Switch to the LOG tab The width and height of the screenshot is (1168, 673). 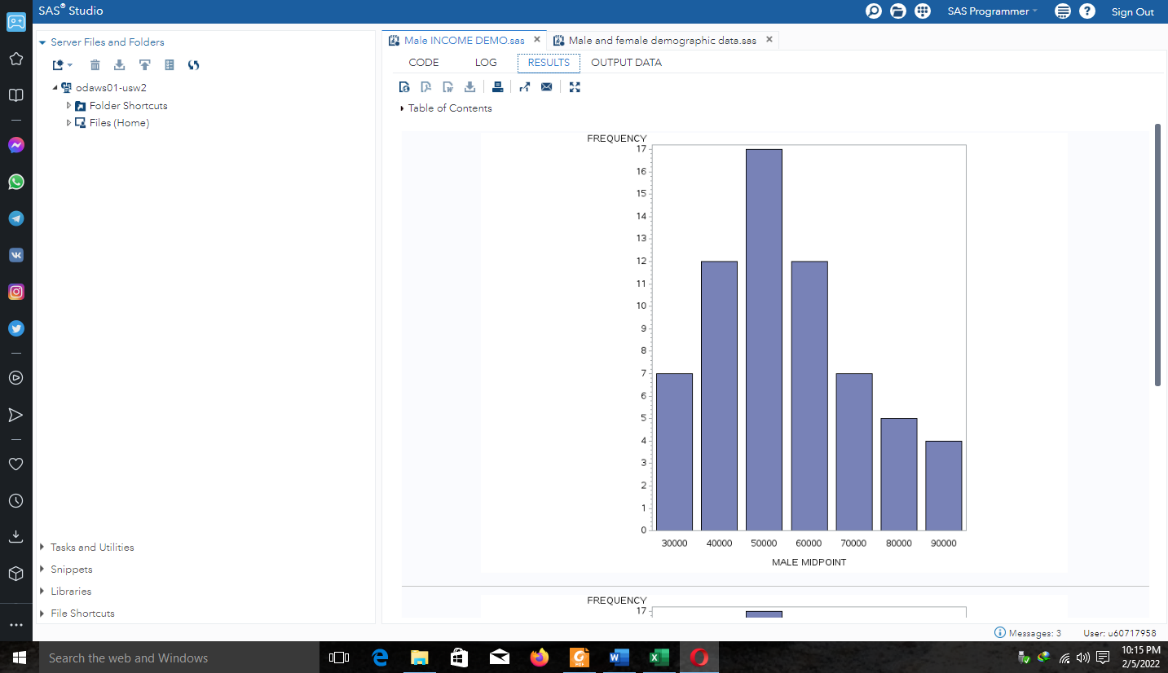click(486, 62)
